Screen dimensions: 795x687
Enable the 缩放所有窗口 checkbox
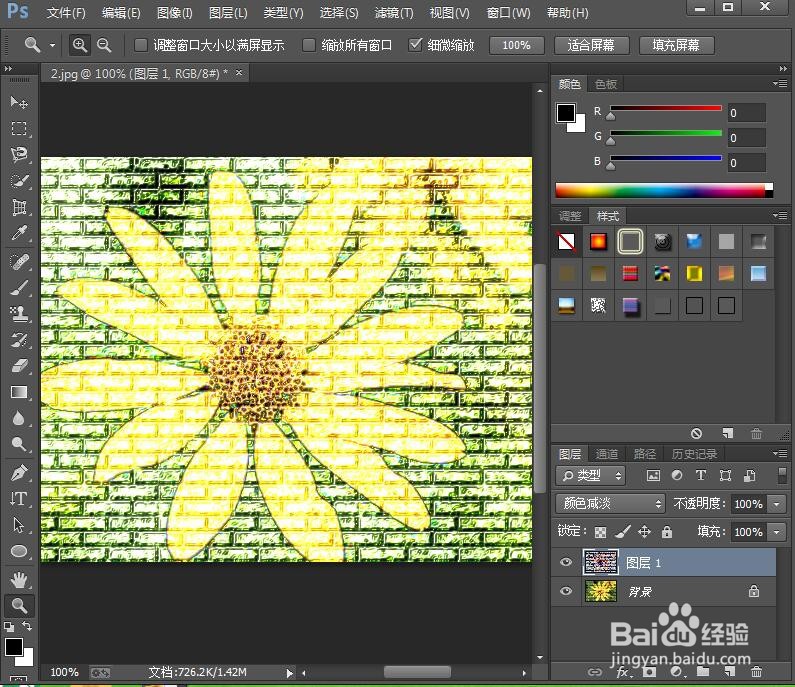coord(308,45)
